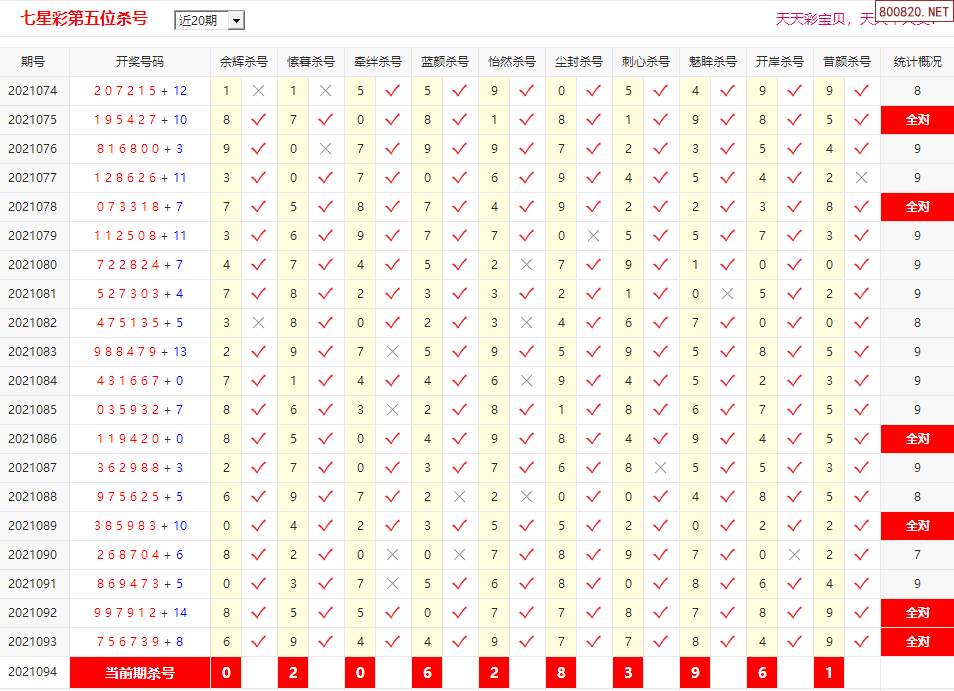Click the 蓝颜杀号 column header
Screen dimensions: 954x691
(x=445, y=61)
